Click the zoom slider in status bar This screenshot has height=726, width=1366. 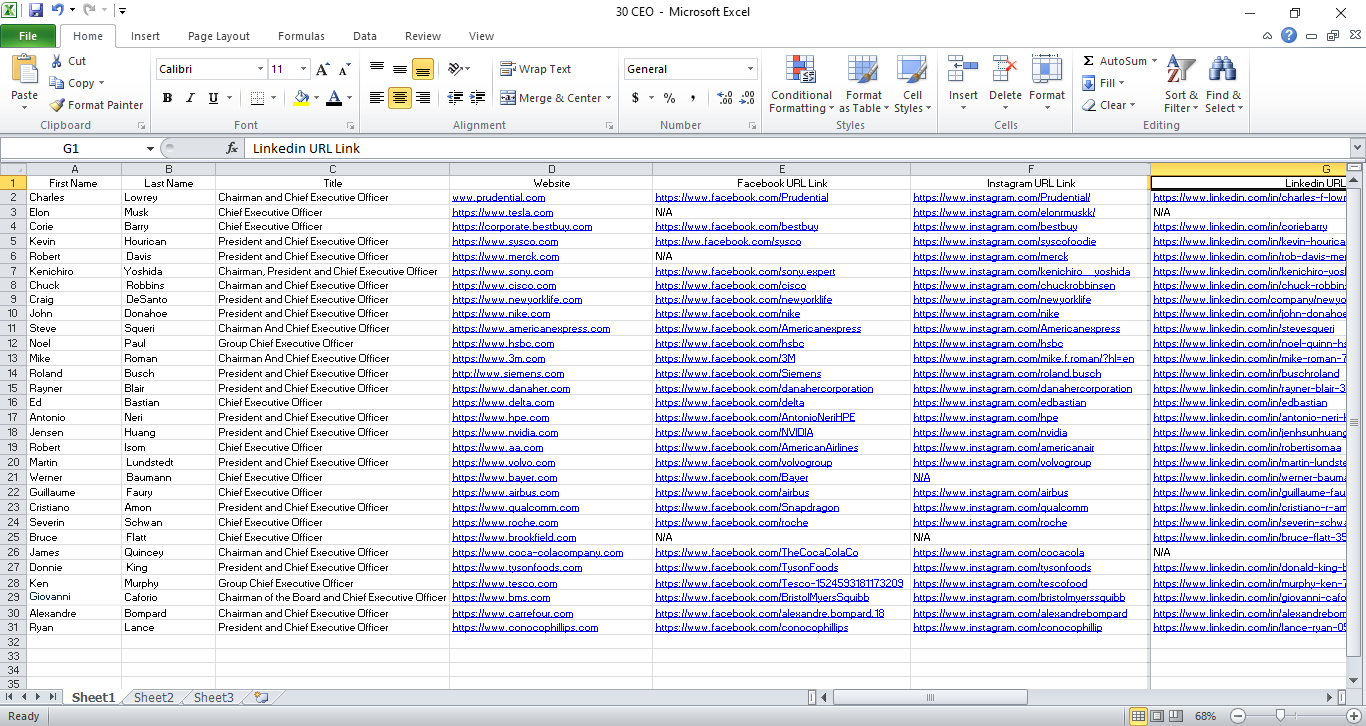pyautogui.click(x=1279, y=716)
